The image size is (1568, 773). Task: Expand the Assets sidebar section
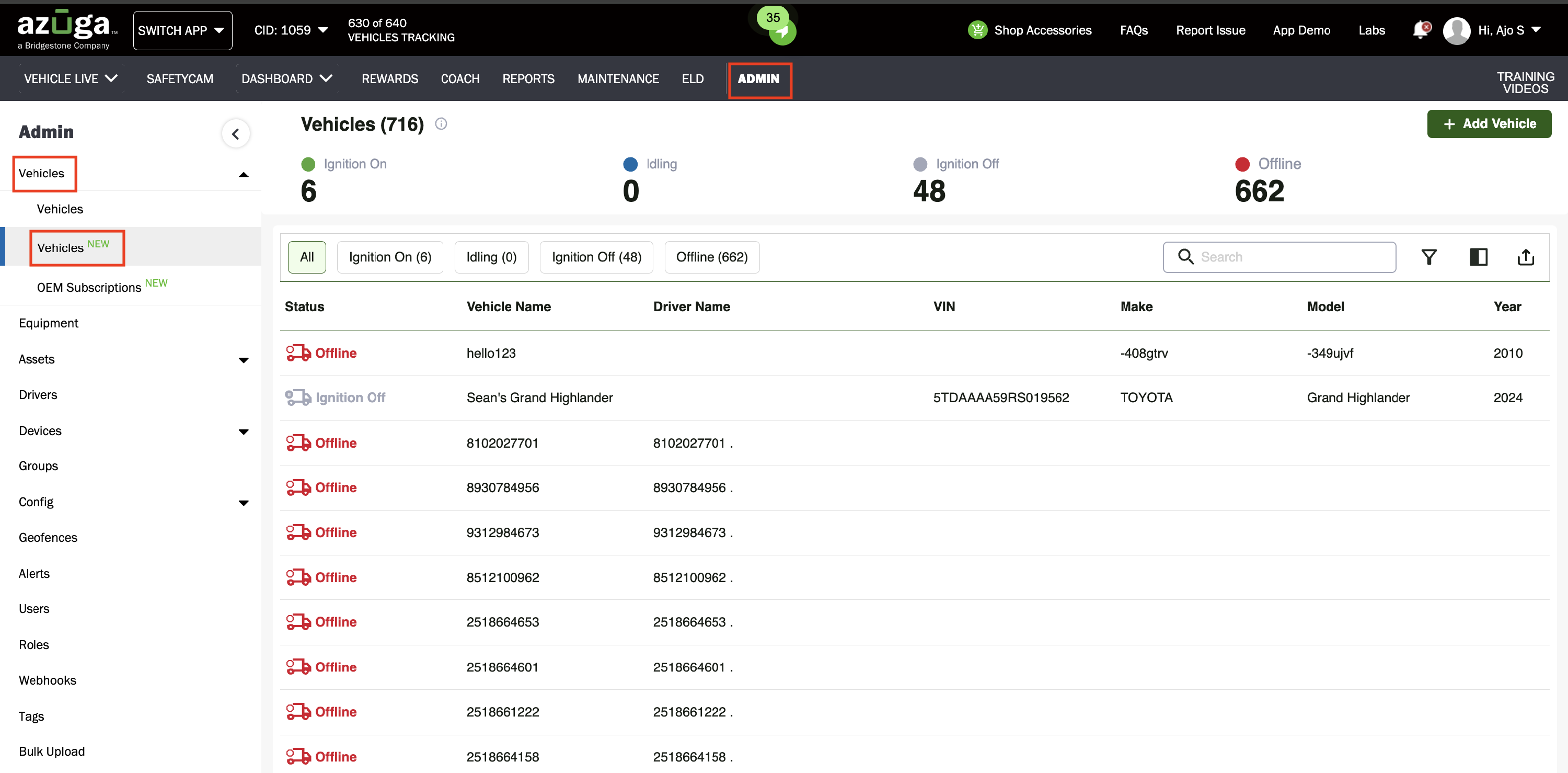[244, 359]
